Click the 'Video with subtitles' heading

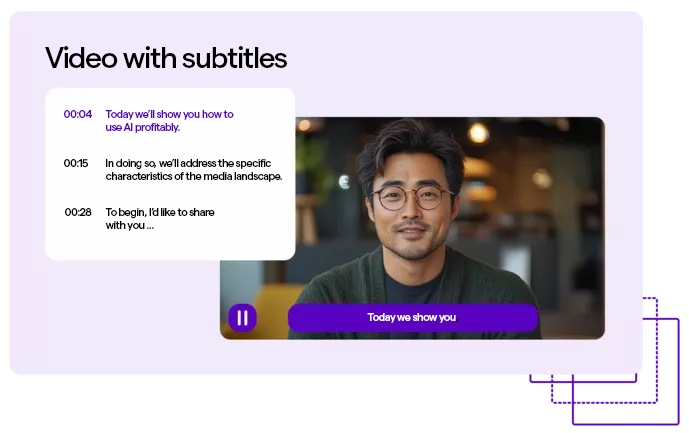(x=166, y=58)
